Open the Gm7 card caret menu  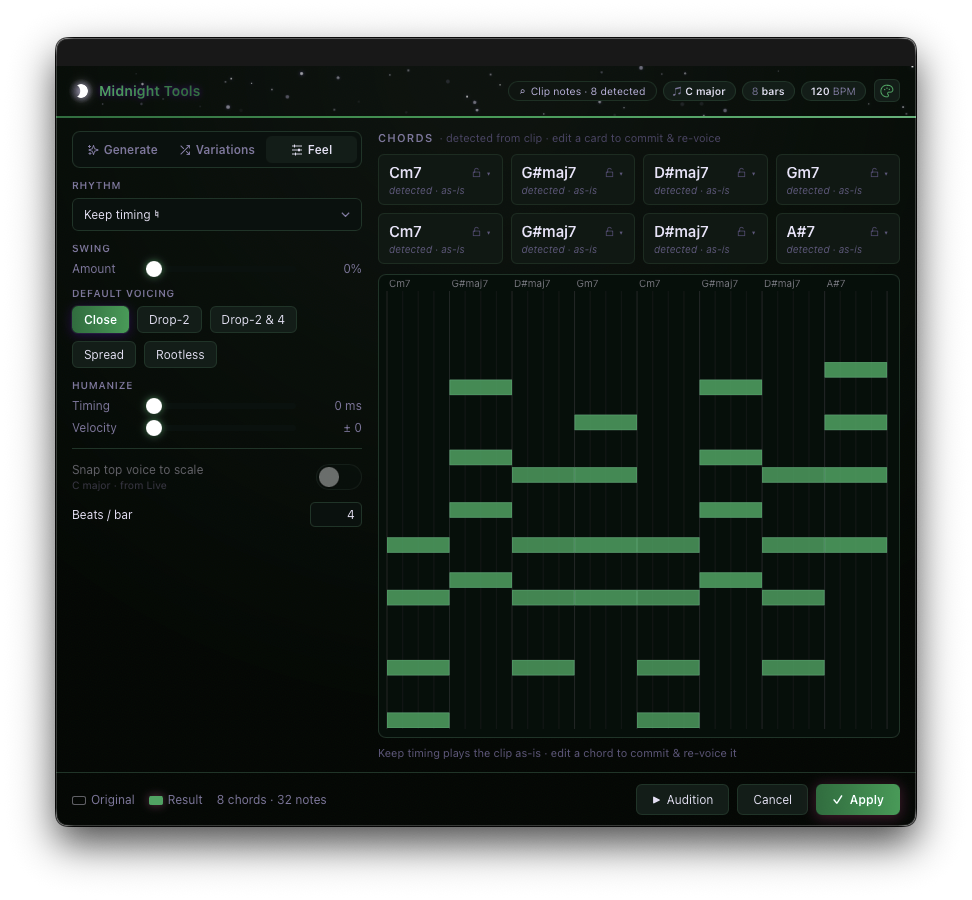(886, 174)
